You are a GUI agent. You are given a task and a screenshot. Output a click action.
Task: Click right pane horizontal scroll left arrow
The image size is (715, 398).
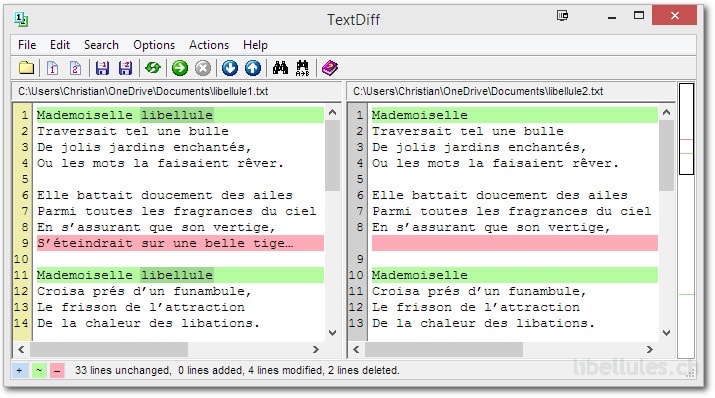356,349
